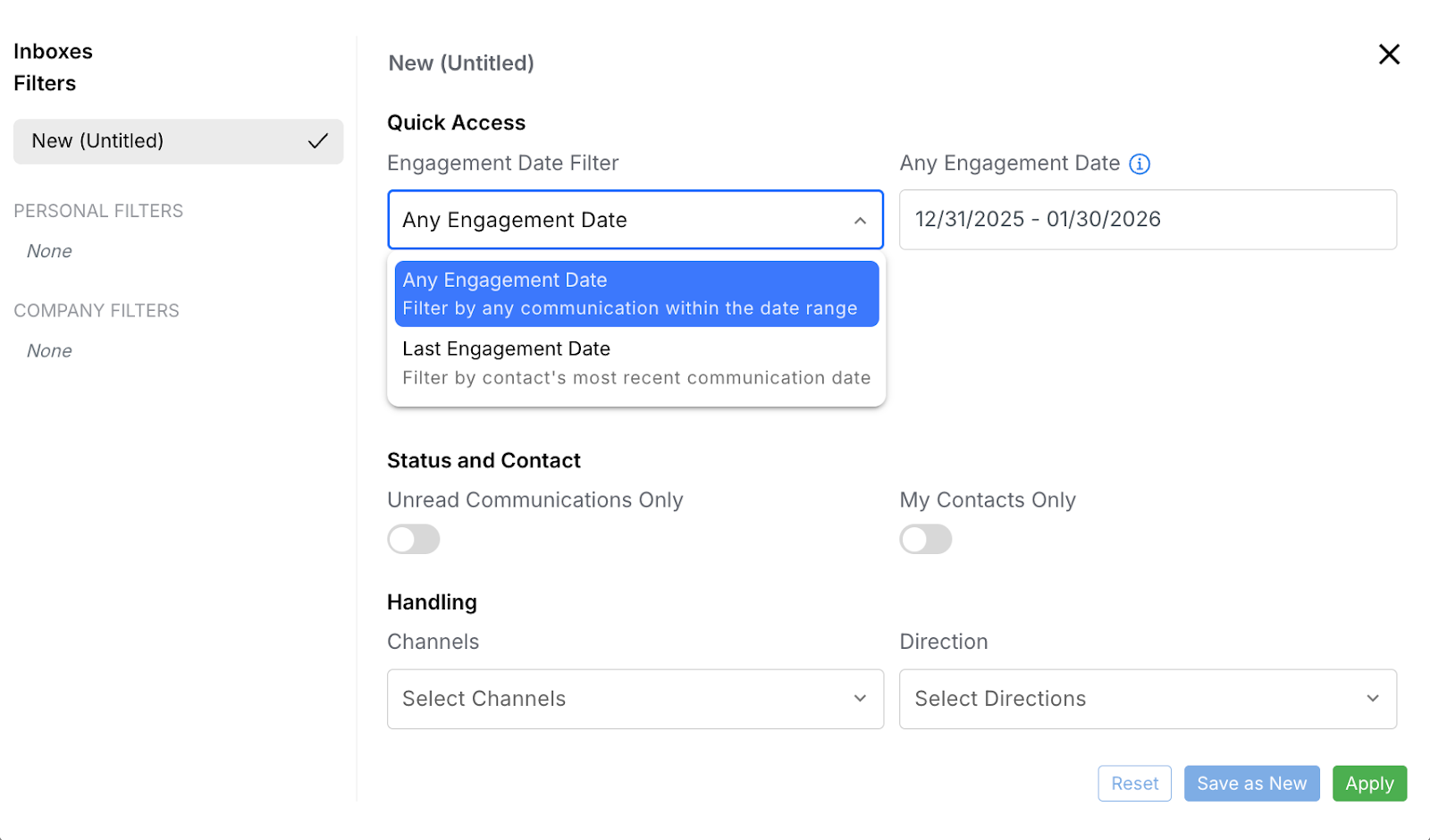
Task: Click the Inboxes heading in sidebar
Action: click(54, 52)
